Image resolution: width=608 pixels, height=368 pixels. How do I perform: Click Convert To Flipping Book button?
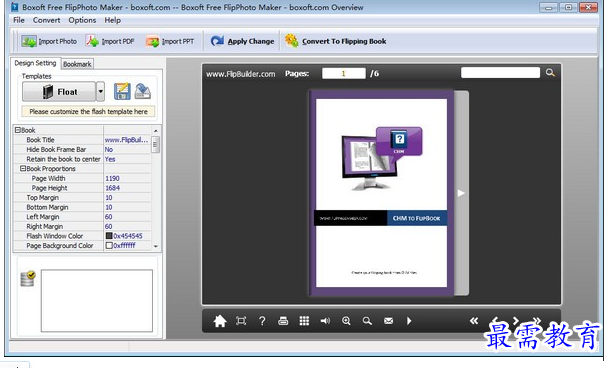point(335,41)
